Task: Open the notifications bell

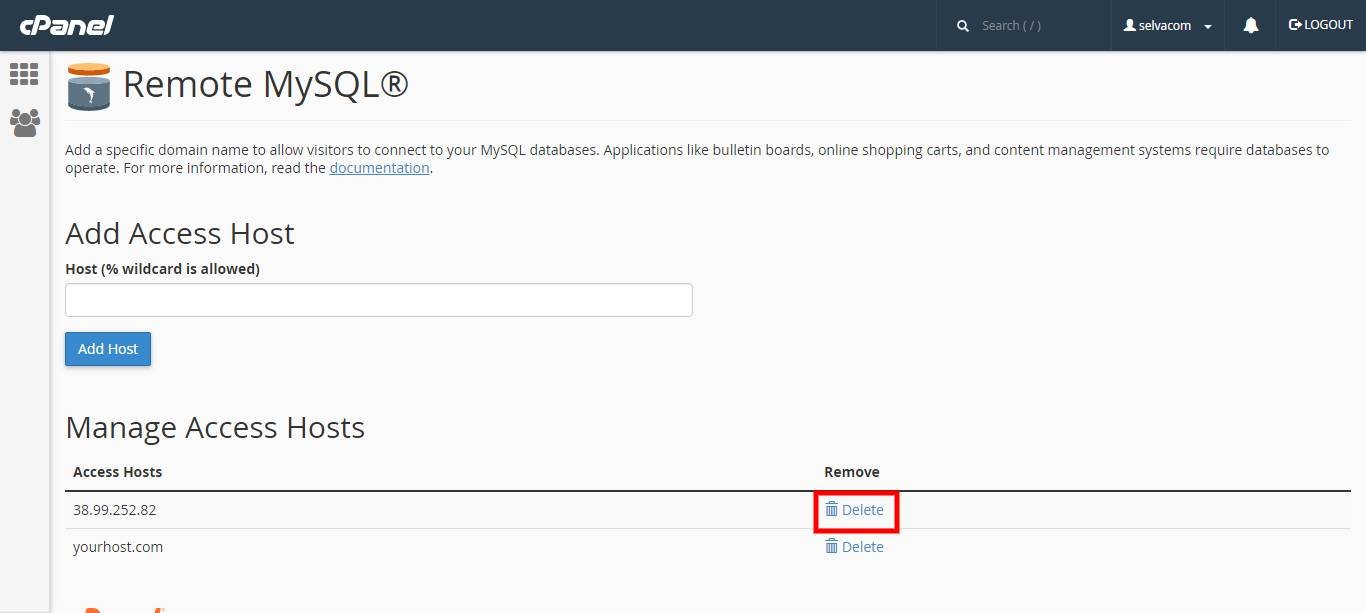Action: pos(1250,26)
